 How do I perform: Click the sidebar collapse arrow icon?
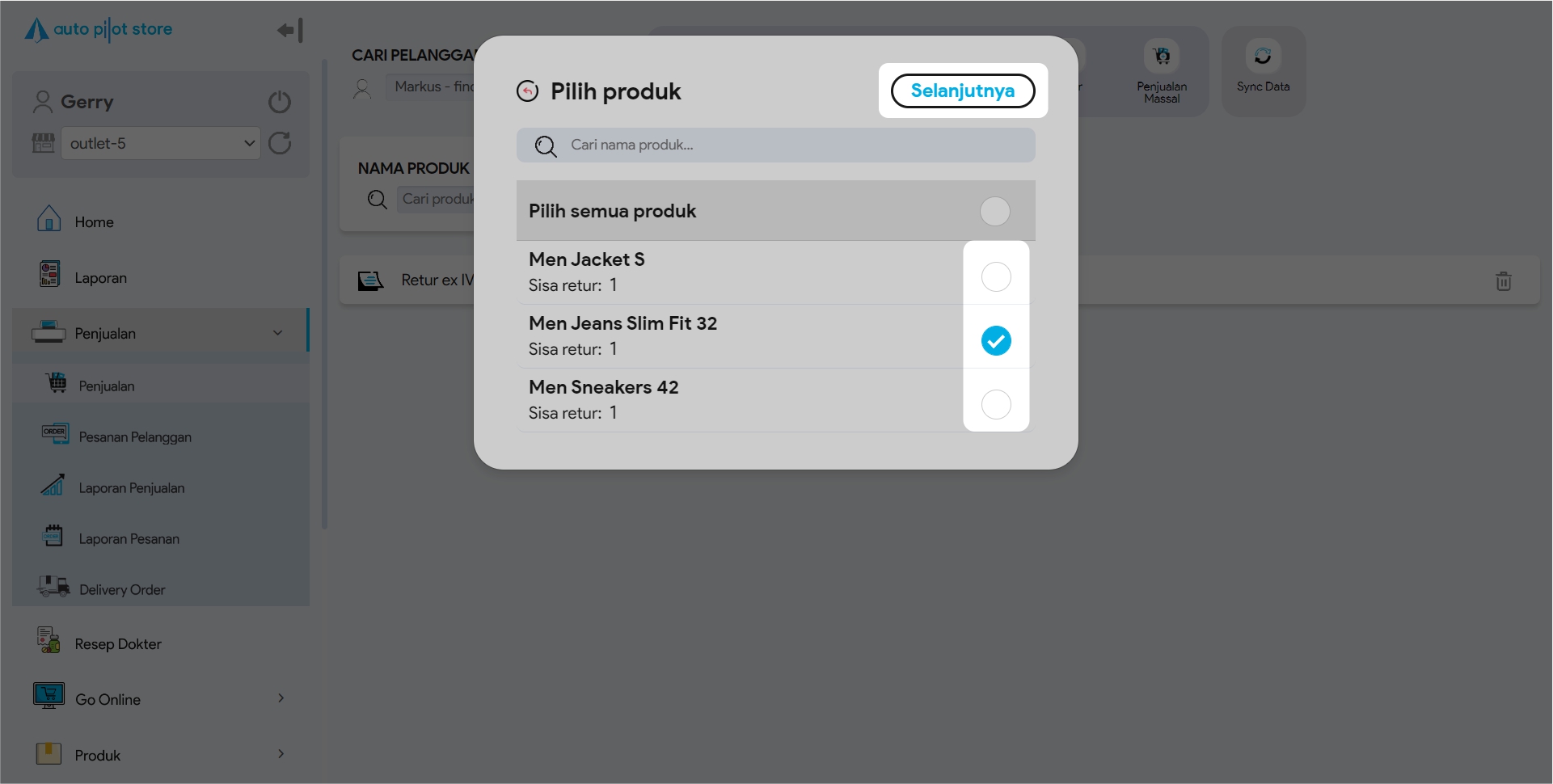click(289, 31)
